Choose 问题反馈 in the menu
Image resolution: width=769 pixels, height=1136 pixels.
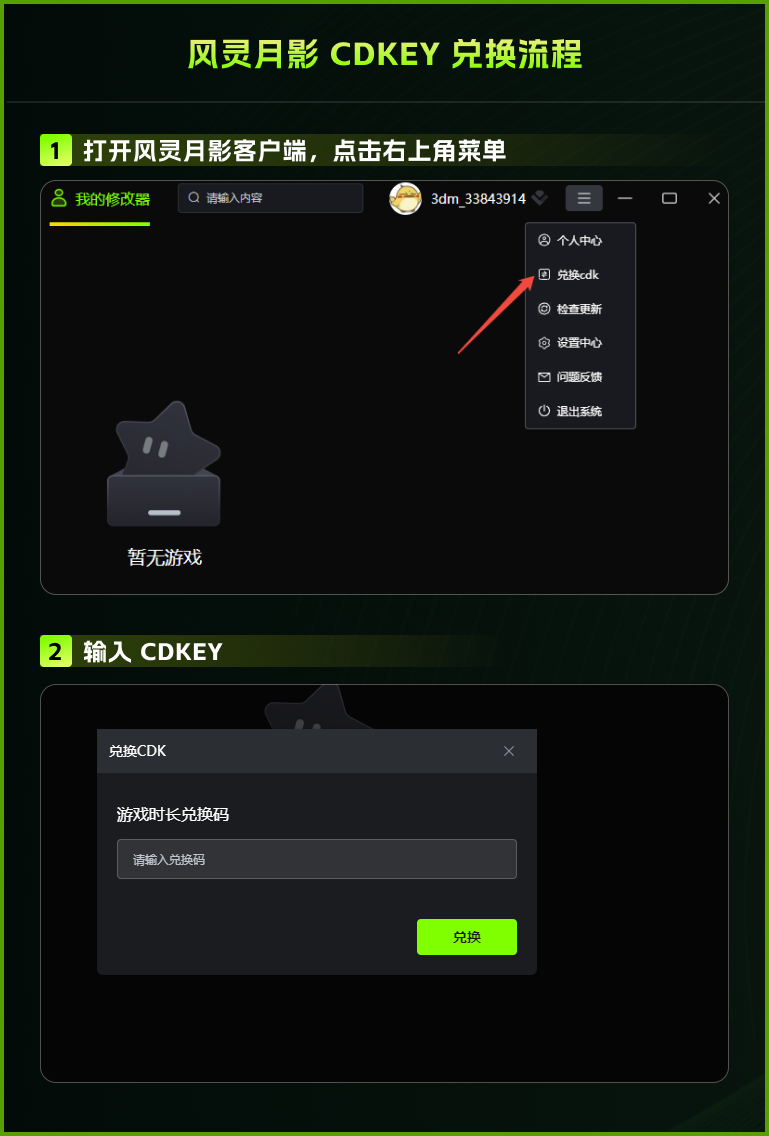point(580,377)
